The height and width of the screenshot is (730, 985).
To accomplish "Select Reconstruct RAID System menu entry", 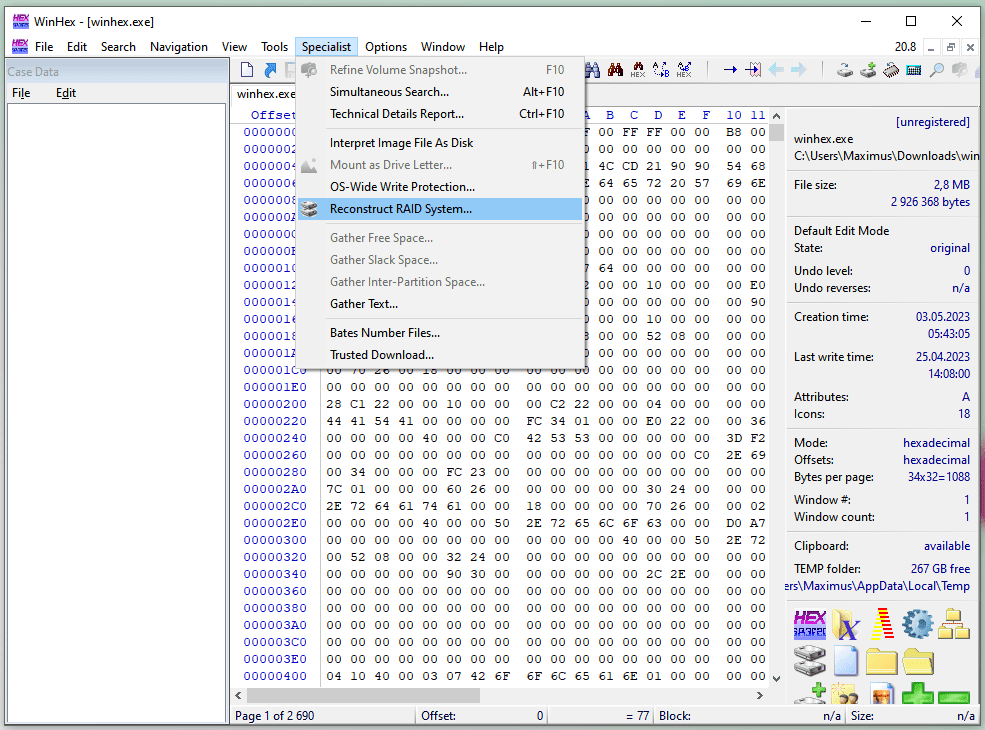I will 400,209.
